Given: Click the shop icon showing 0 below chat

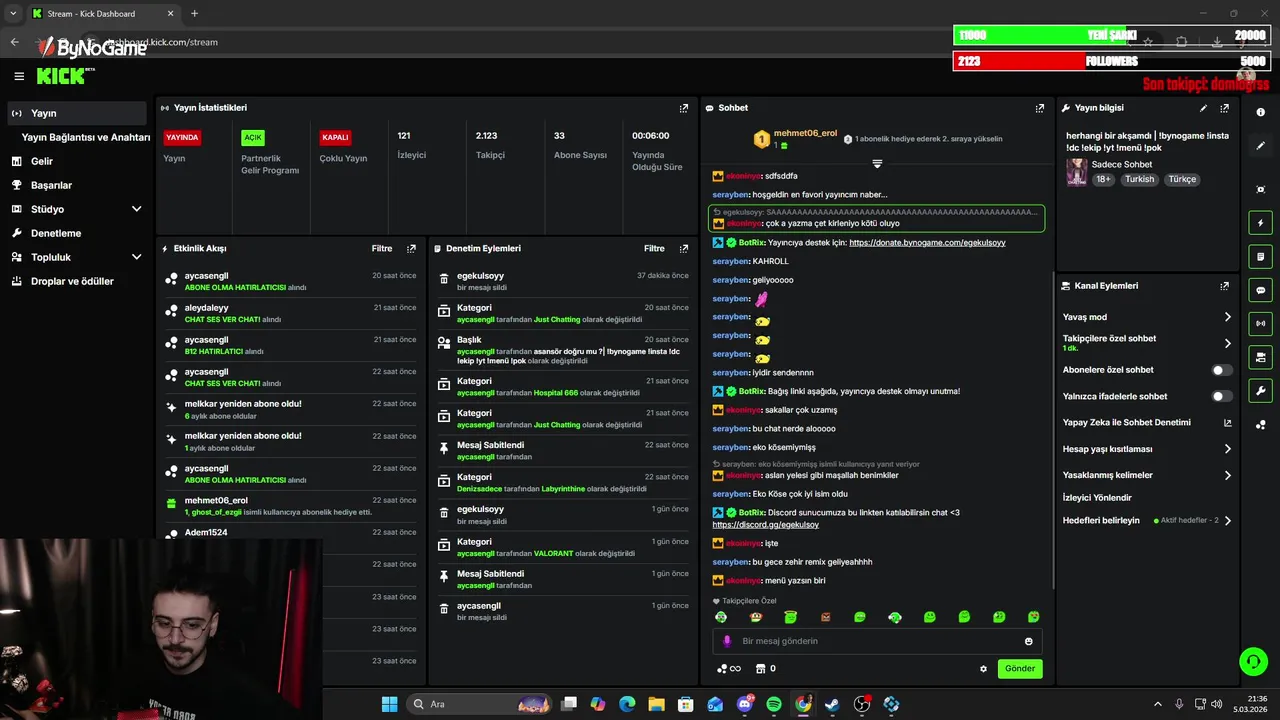Looking at the screenshot, I should point(765,669).
